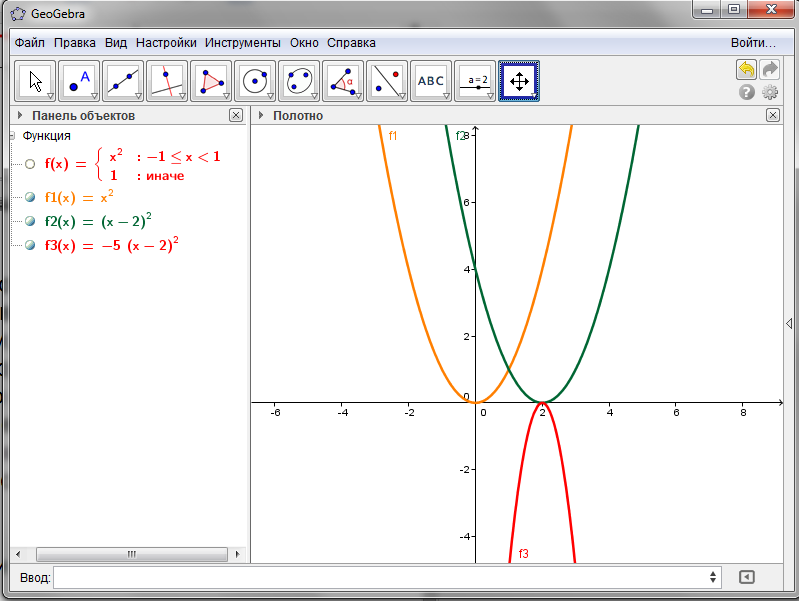Close the Полотно panel
Image resolution: width=799 pixels, height=601 pixels.
(x=773, y=115)
